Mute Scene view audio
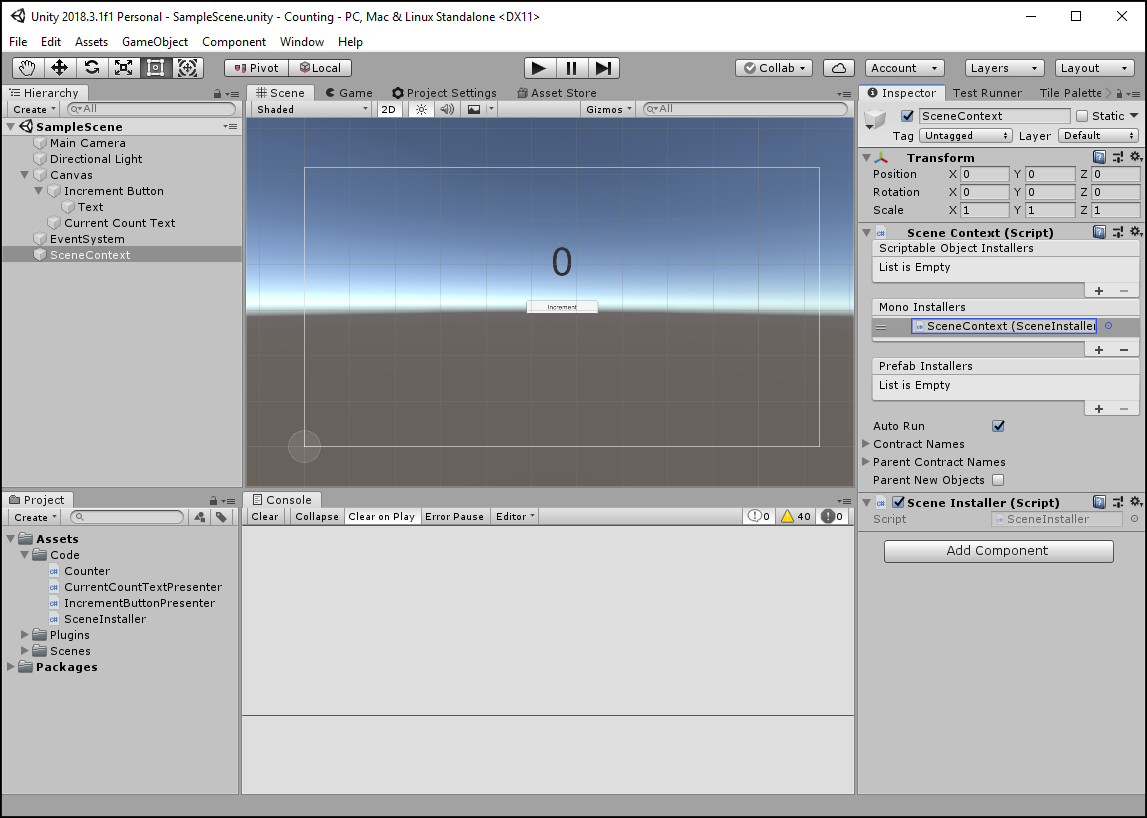The image size is (1147, 818). 446,108
